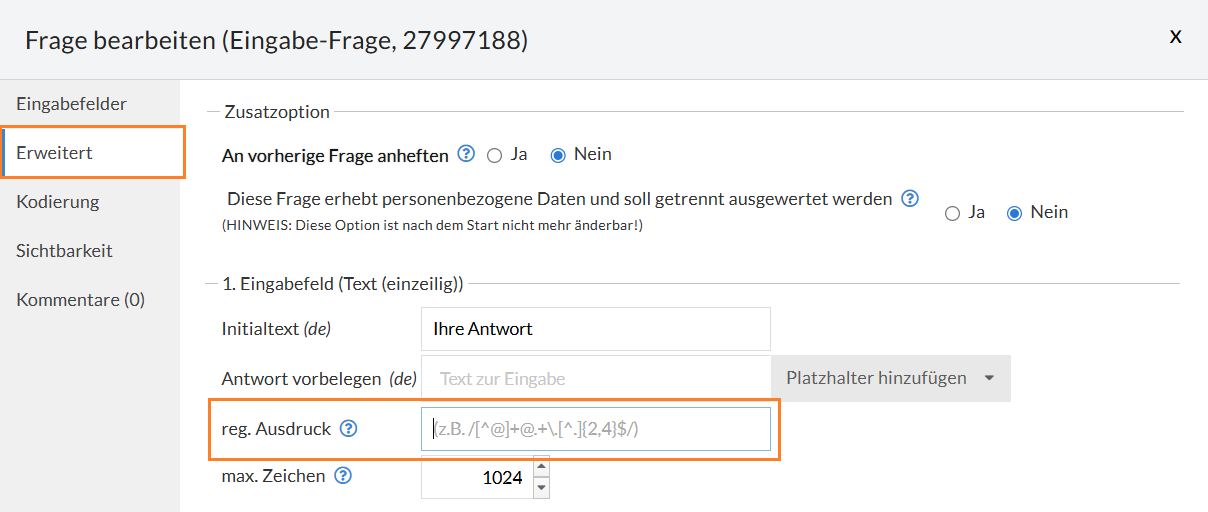
Task: Show the Kommentare (0) tab
Action: coord(80,300)
